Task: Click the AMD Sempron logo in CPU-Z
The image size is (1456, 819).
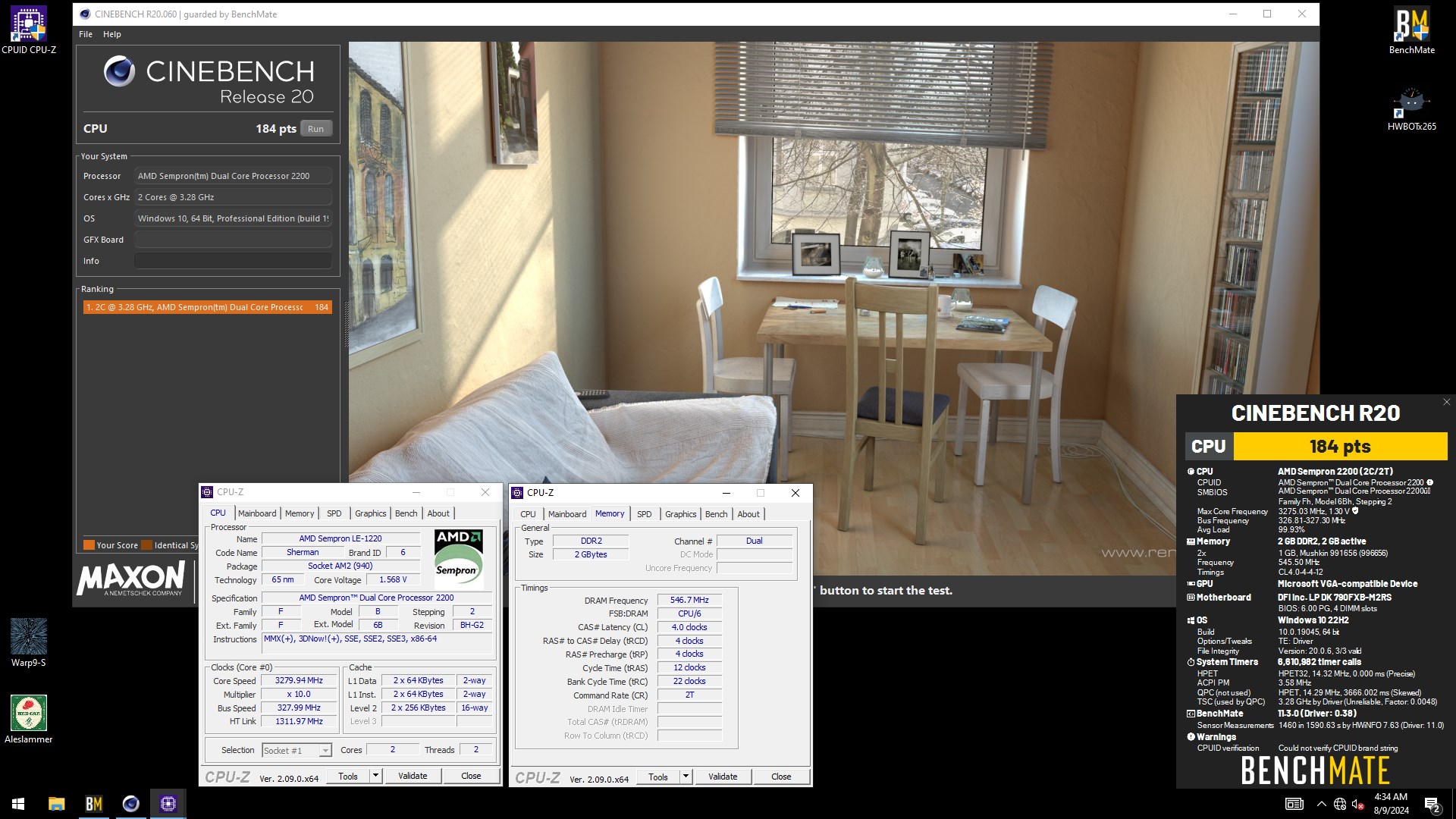Action: click(x=459, y=559)
